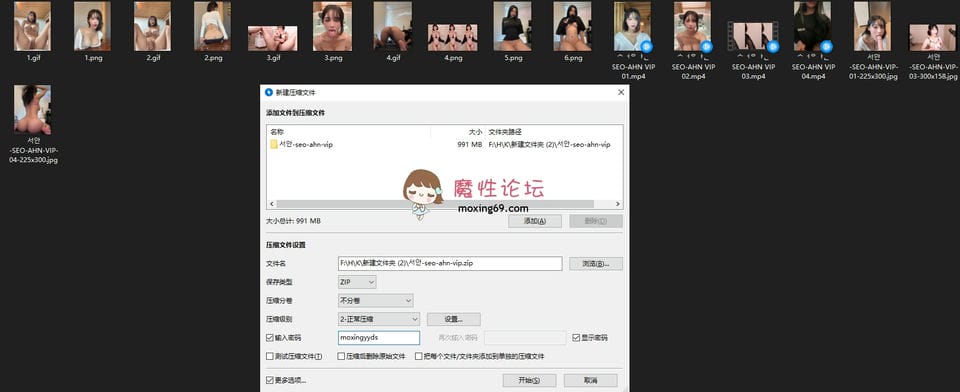960x392 pixels.
Task: Open the 设置... compression settings button
Action: point(454,319)
